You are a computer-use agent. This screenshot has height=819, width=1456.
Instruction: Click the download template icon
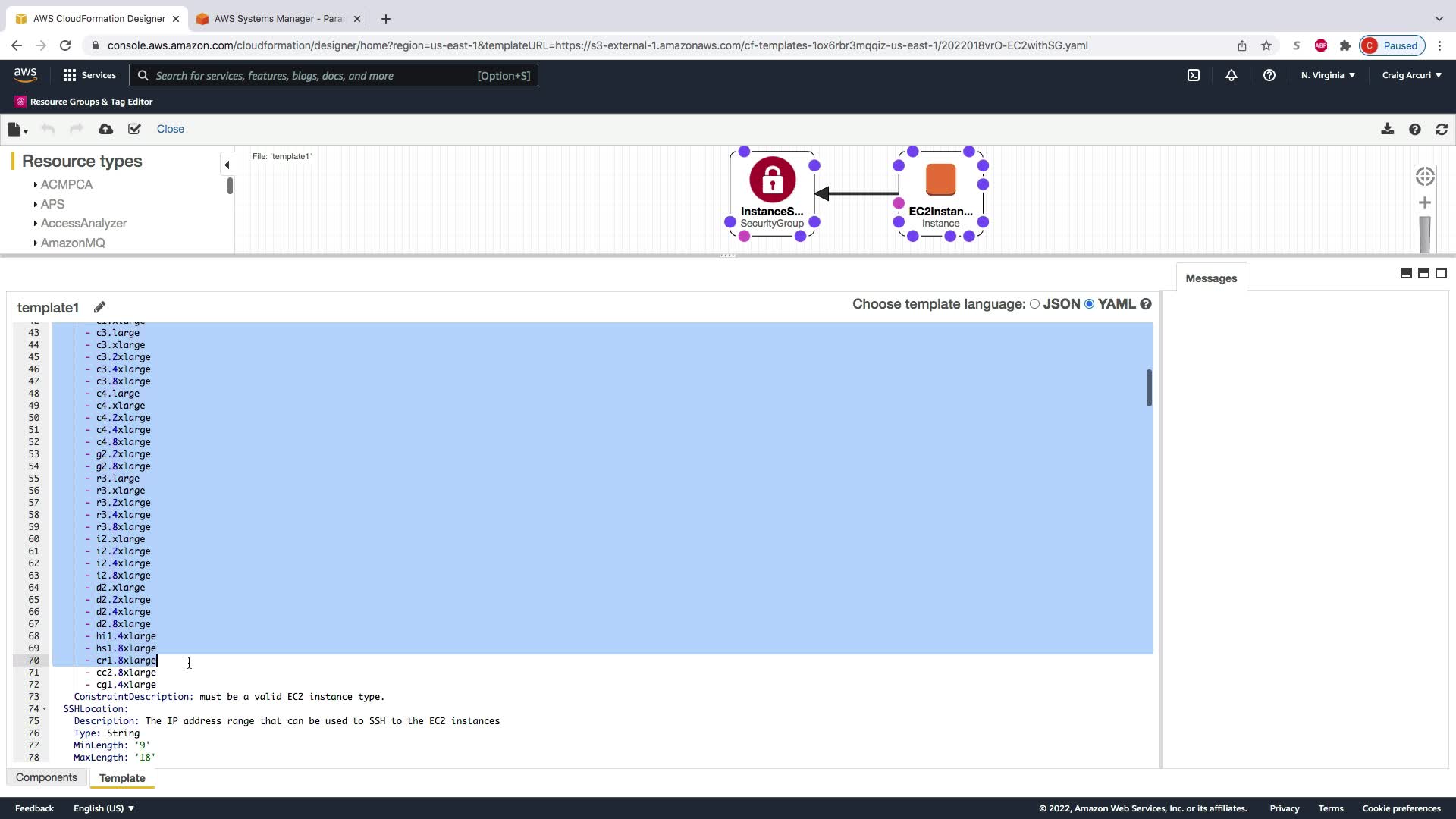pyautogui.click(x=1387, y=129)
